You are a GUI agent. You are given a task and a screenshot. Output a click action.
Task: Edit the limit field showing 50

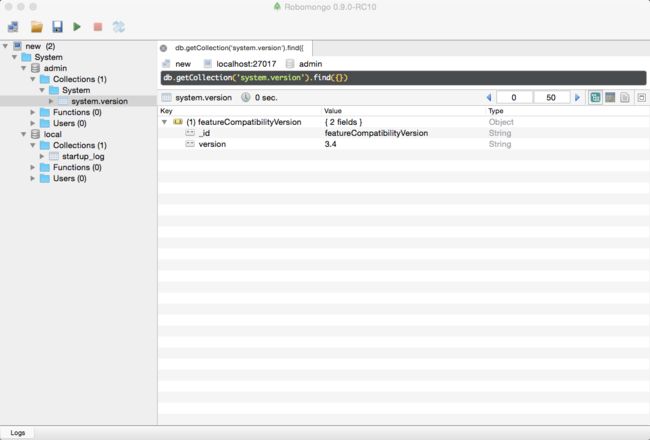point(551,97)
